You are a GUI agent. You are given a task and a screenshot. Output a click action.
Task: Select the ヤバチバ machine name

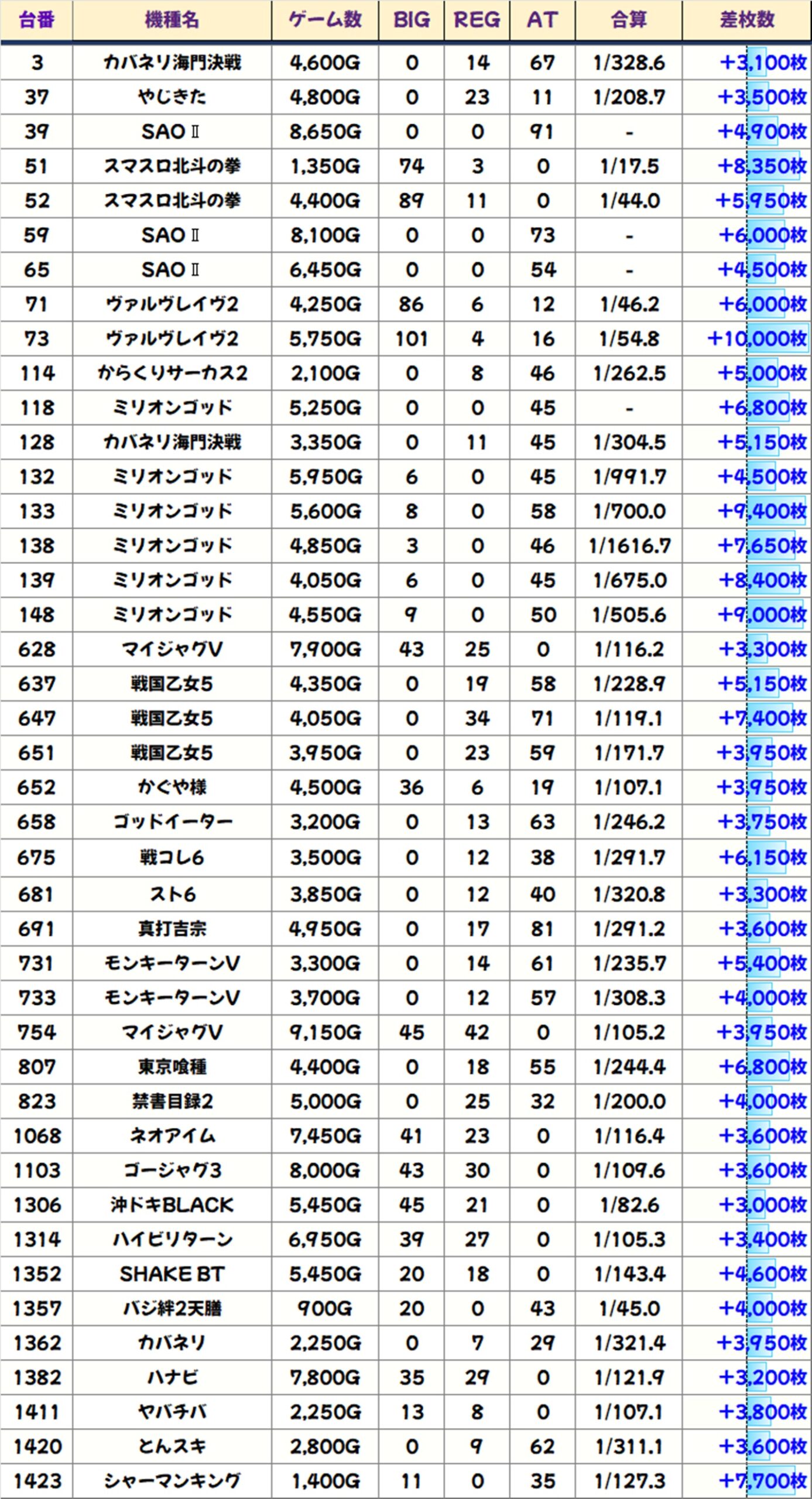172,1413
